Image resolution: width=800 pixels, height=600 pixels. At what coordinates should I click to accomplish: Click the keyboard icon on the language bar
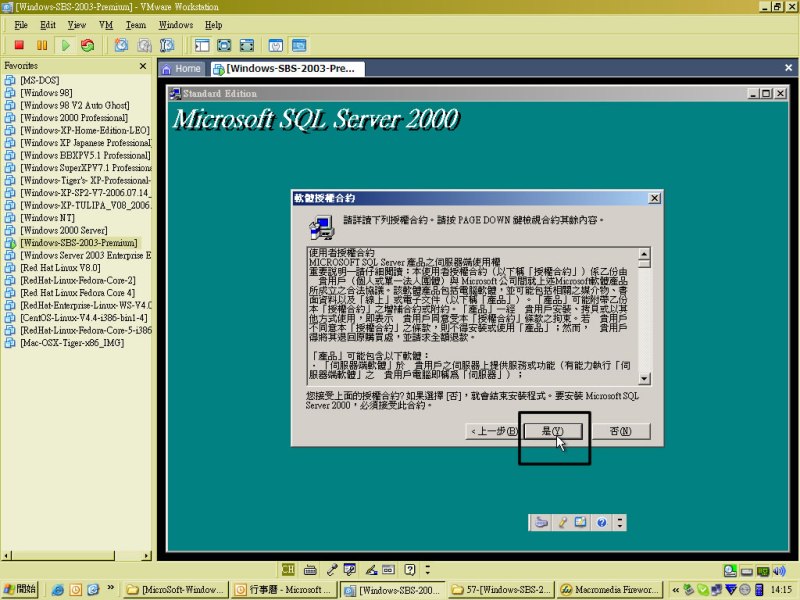click(310, 570)
